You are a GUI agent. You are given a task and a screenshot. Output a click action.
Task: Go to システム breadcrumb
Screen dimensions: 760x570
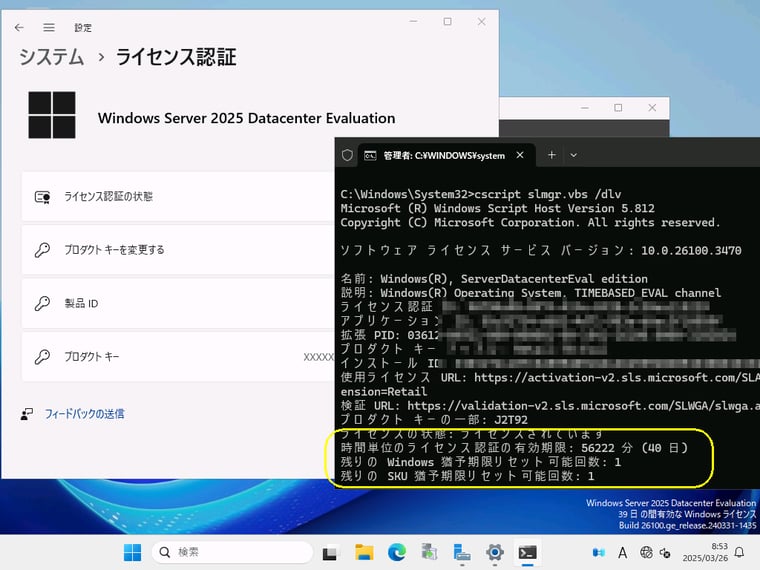click(51, 57)
